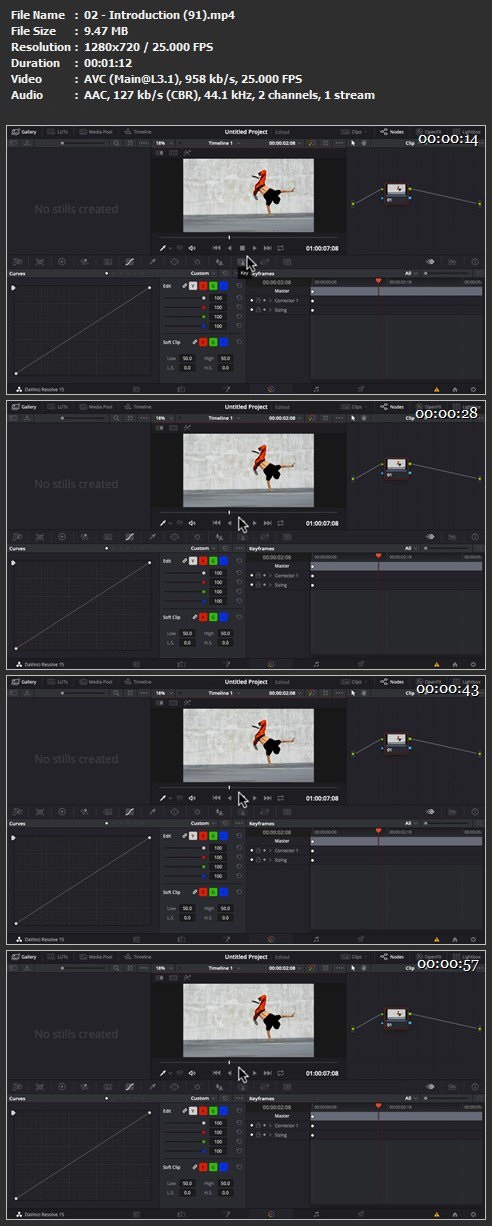
Task: Click the node thumbnail 01 in the 00:00:14 frame
Action: [x=396, y=187]
